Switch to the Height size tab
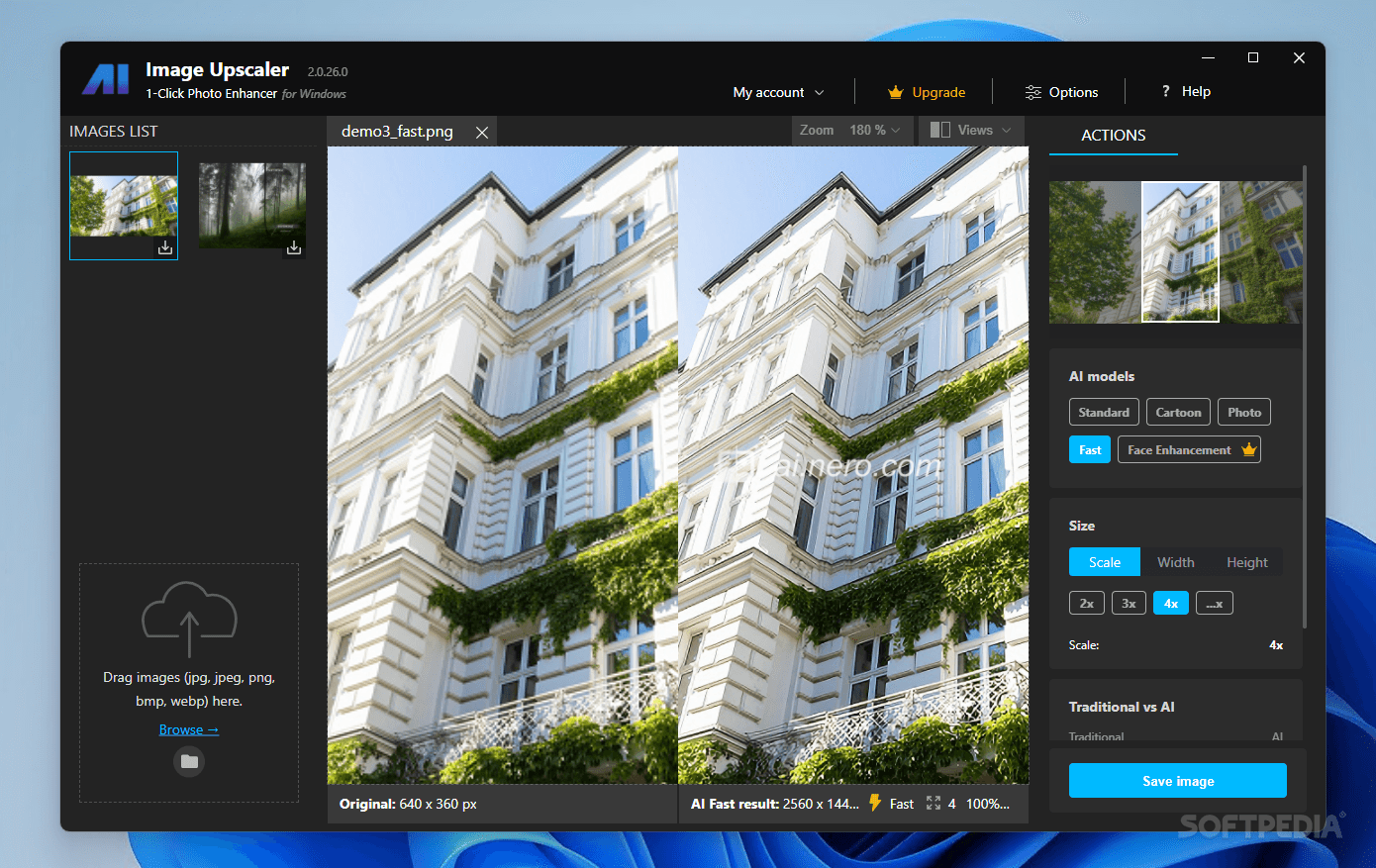 [x=1247, y=562]
